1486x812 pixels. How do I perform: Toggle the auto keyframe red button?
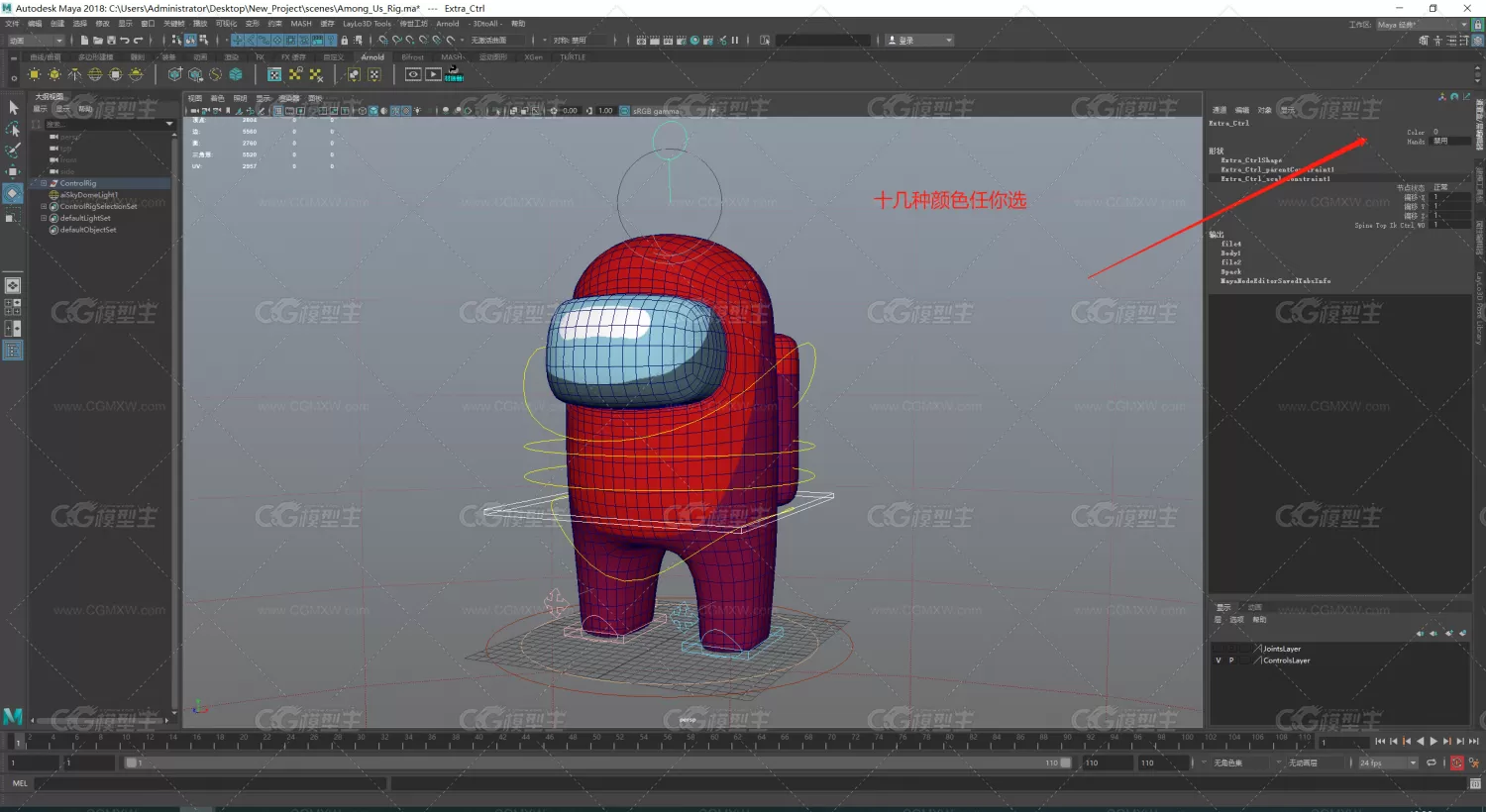point(1456,763)
